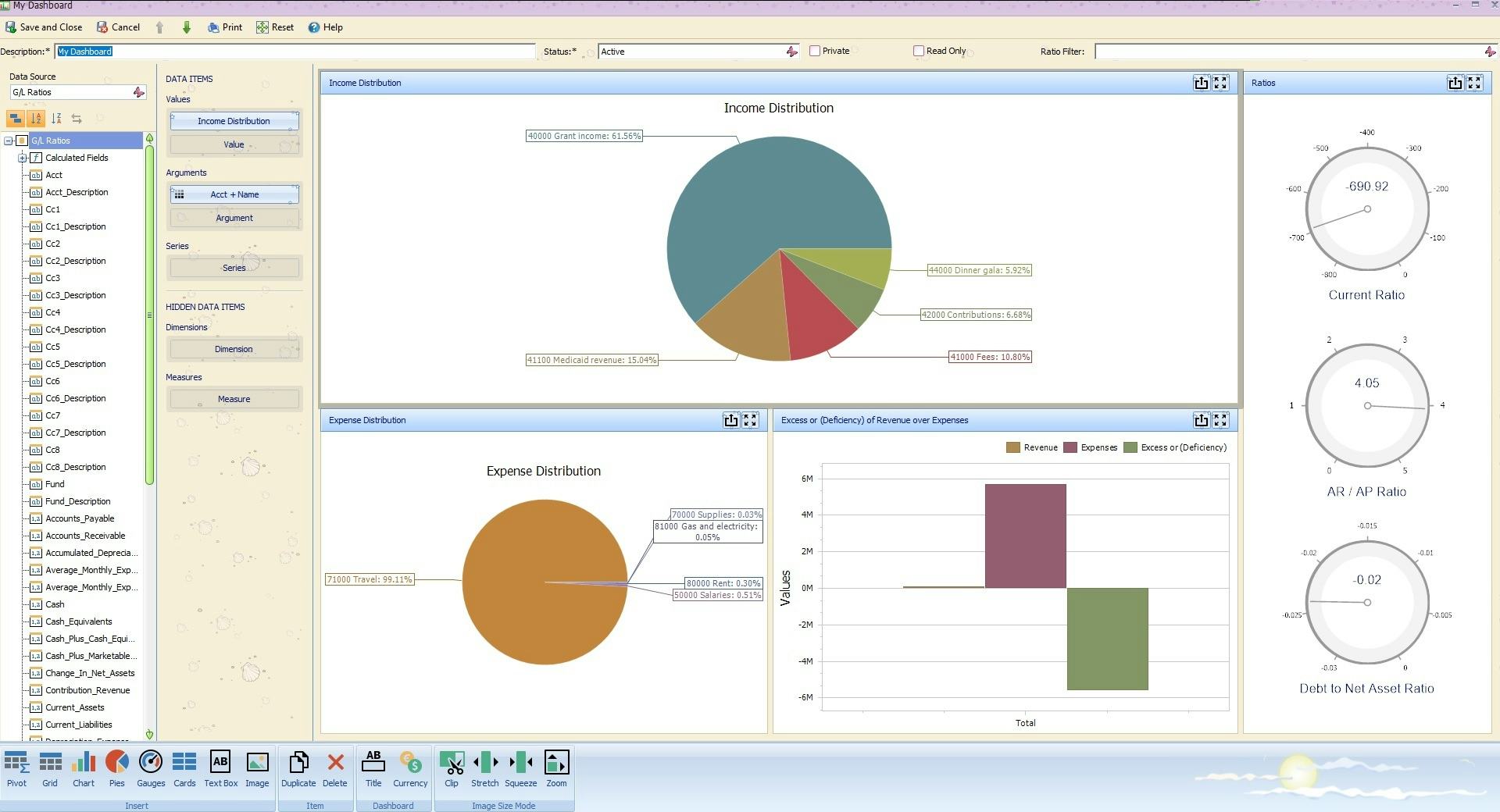
Task: Export the Ratios panel
Action: pyautogui.click(x=1455, y=83)
